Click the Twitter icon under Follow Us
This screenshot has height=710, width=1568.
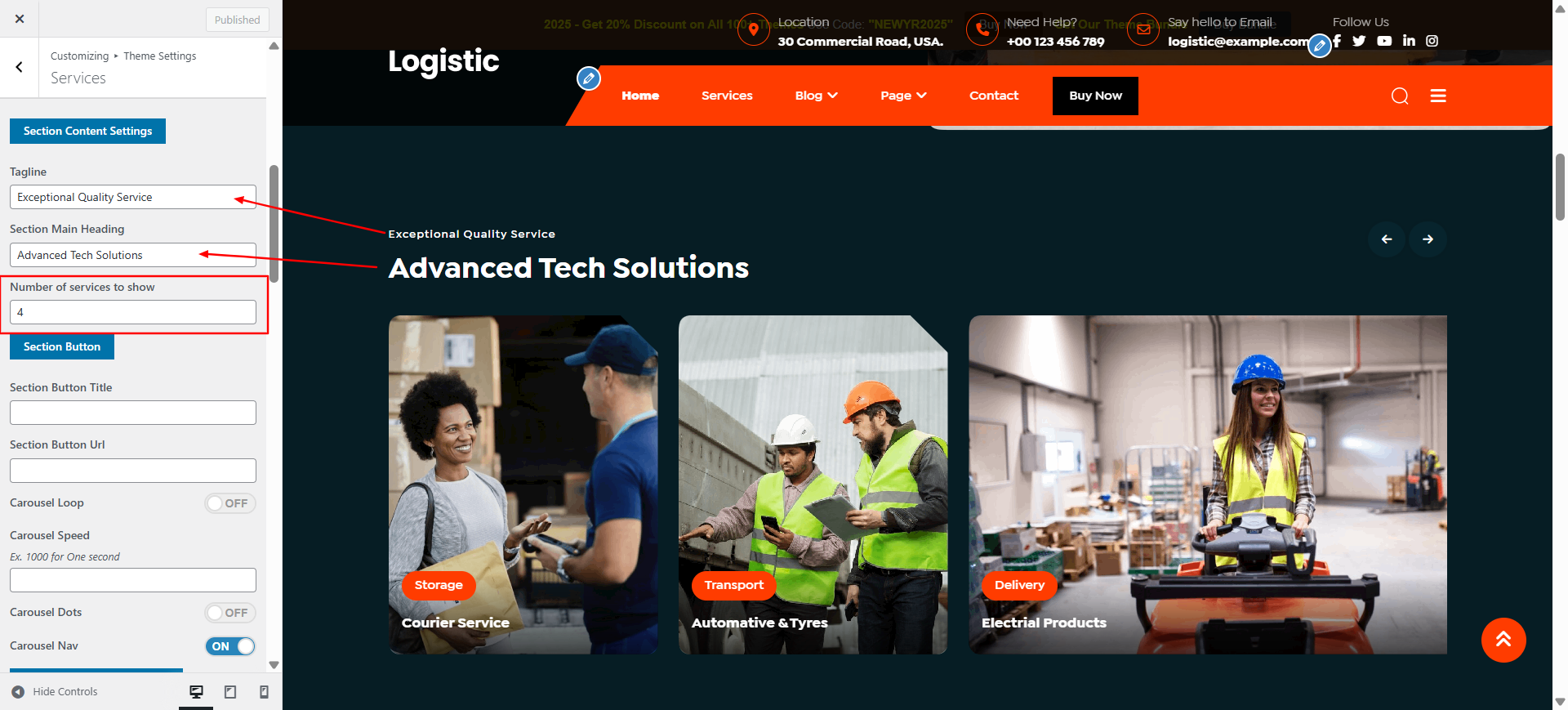point(1359,41)
